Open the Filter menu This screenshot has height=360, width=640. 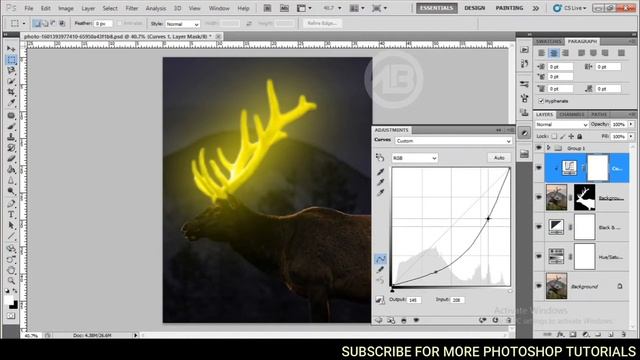click(131, 8)
